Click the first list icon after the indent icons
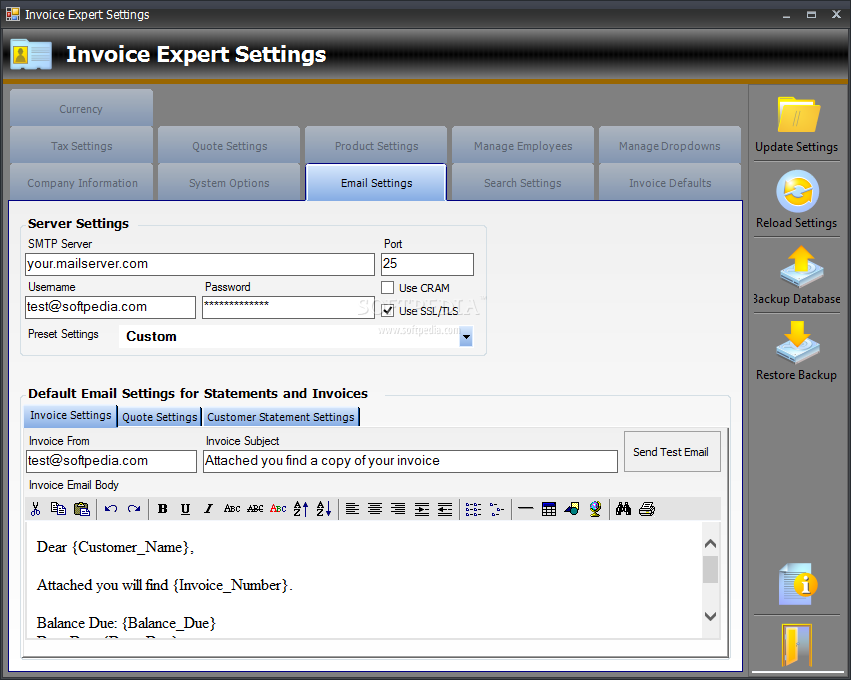The height and width of the screenshot is (680, 851). [x=473, y=509]
